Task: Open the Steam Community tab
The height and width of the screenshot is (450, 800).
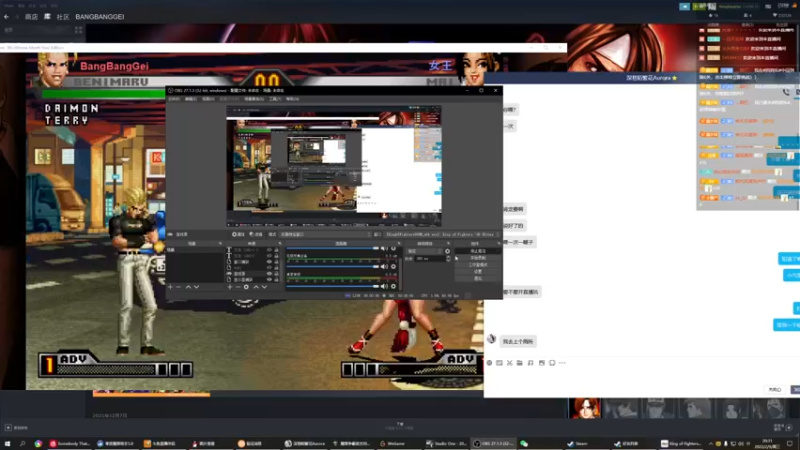Action: tap(63, 17)
